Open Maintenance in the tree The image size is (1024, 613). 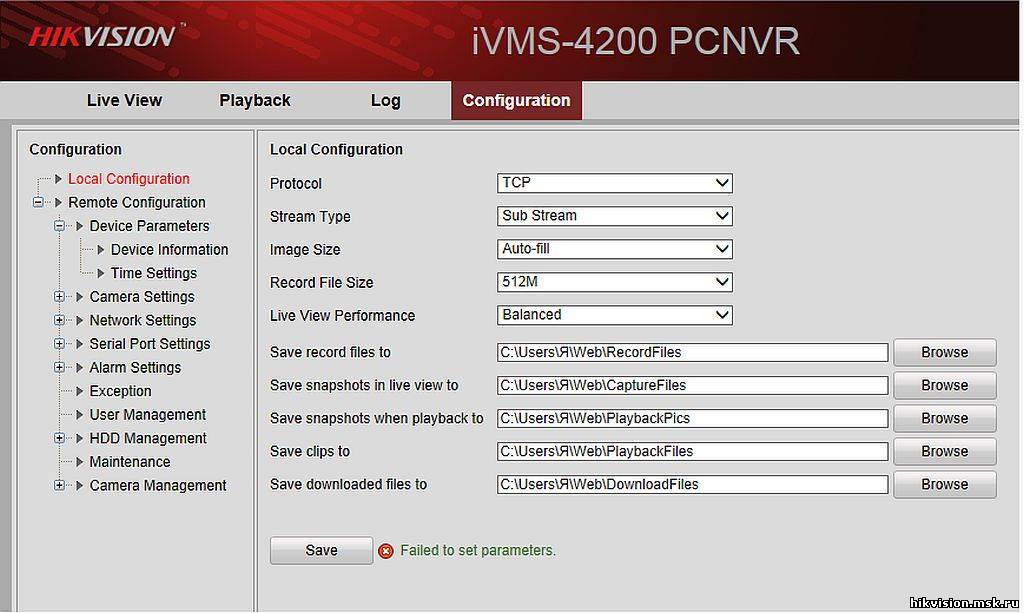click(129, 462)
